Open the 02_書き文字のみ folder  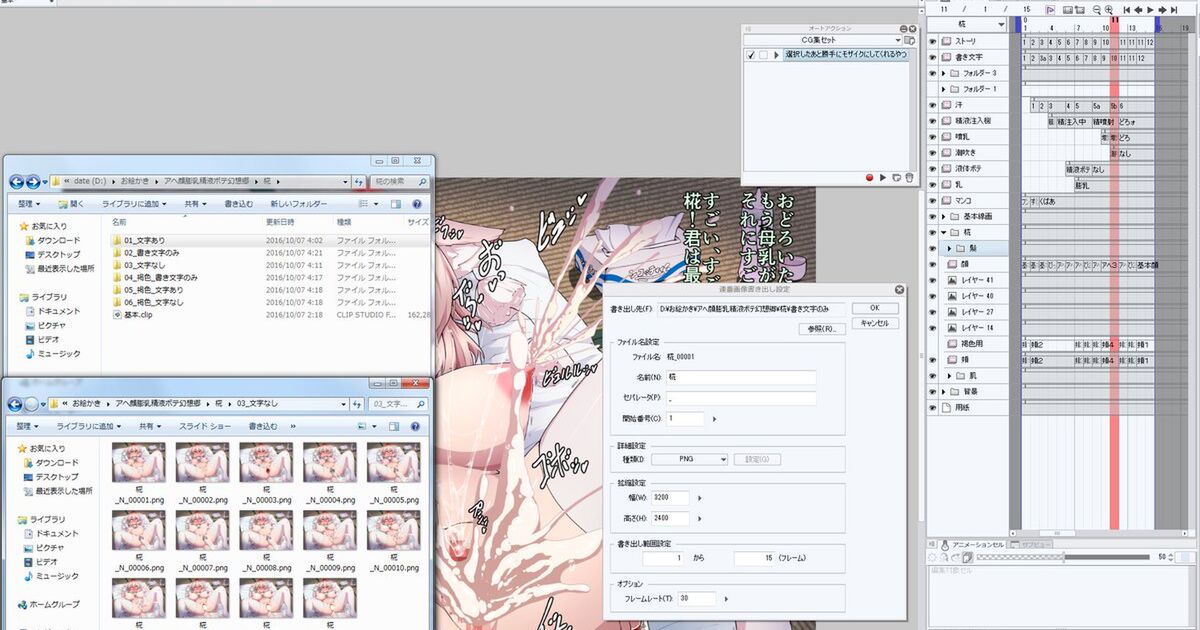[151, 253]
